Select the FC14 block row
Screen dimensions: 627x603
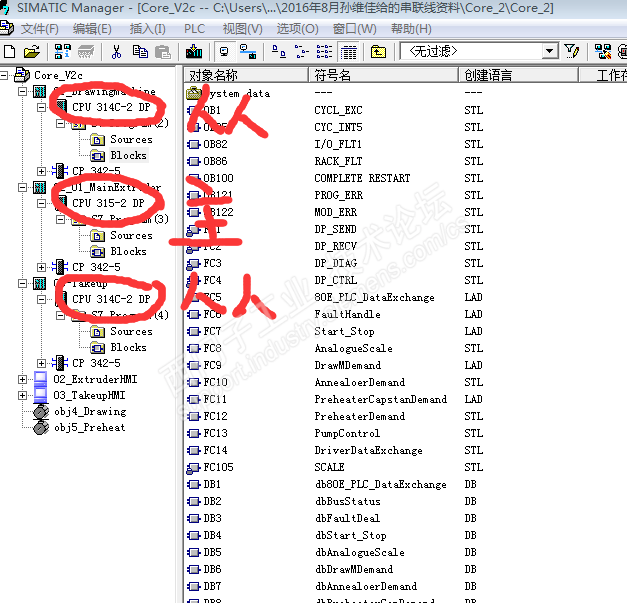pos(215,450)
